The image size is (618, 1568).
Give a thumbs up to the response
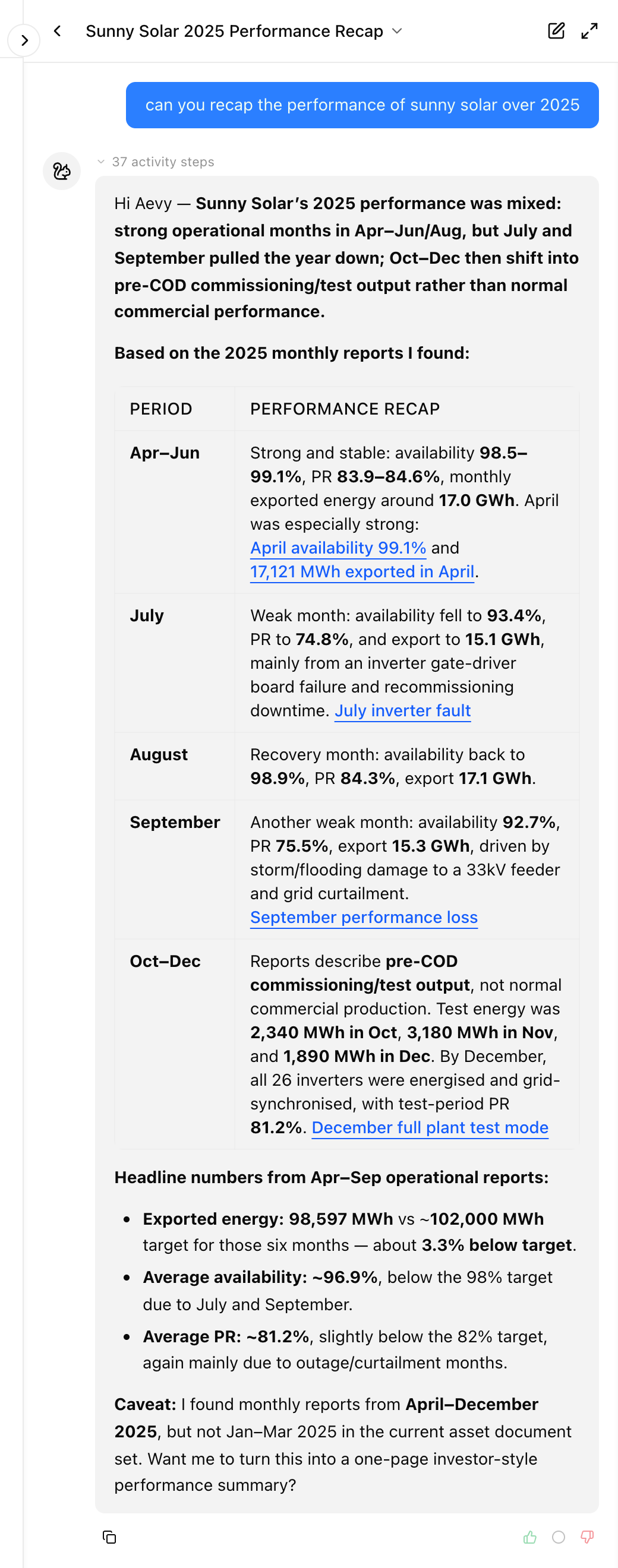click(x=529, y=1537)
